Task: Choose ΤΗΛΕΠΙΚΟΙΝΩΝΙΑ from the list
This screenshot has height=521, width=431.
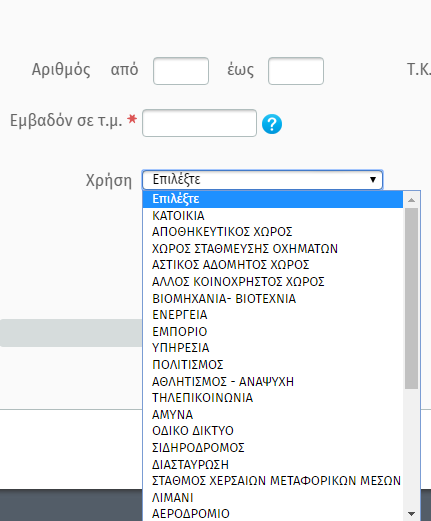Action: (x=273, y=398)
